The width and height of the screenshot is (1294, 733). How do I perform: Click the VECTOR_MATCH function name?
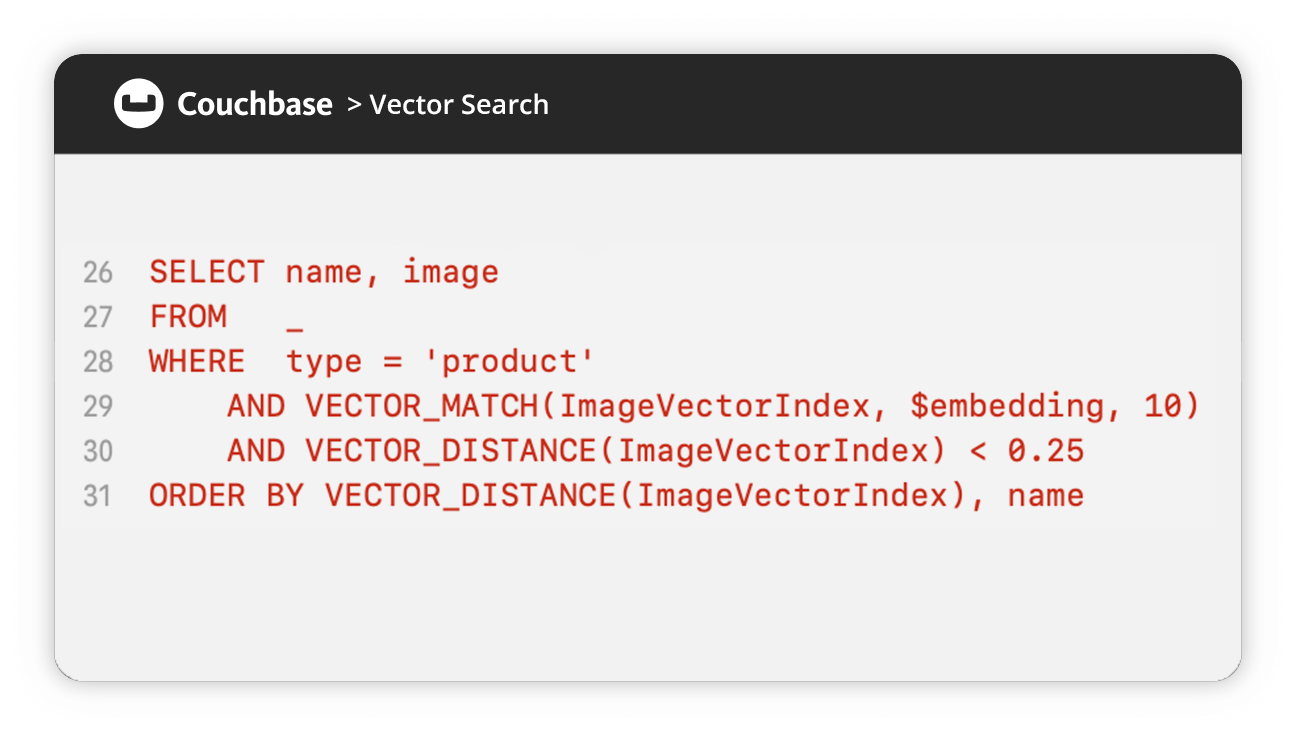coord(422,407)
